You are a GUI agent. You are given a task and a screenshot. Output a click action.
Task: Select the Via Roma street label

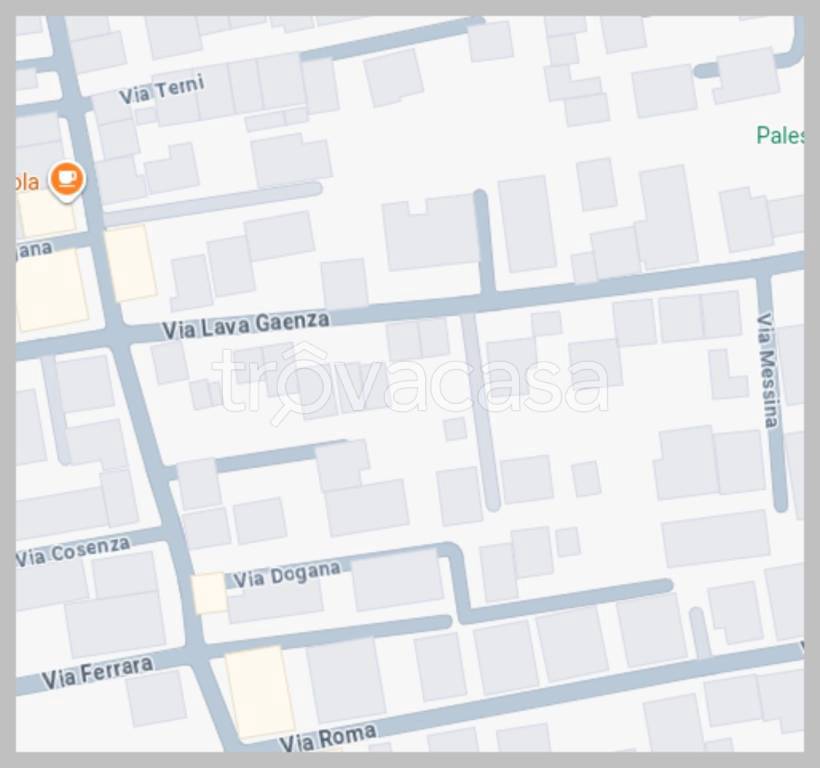(328, 738)
